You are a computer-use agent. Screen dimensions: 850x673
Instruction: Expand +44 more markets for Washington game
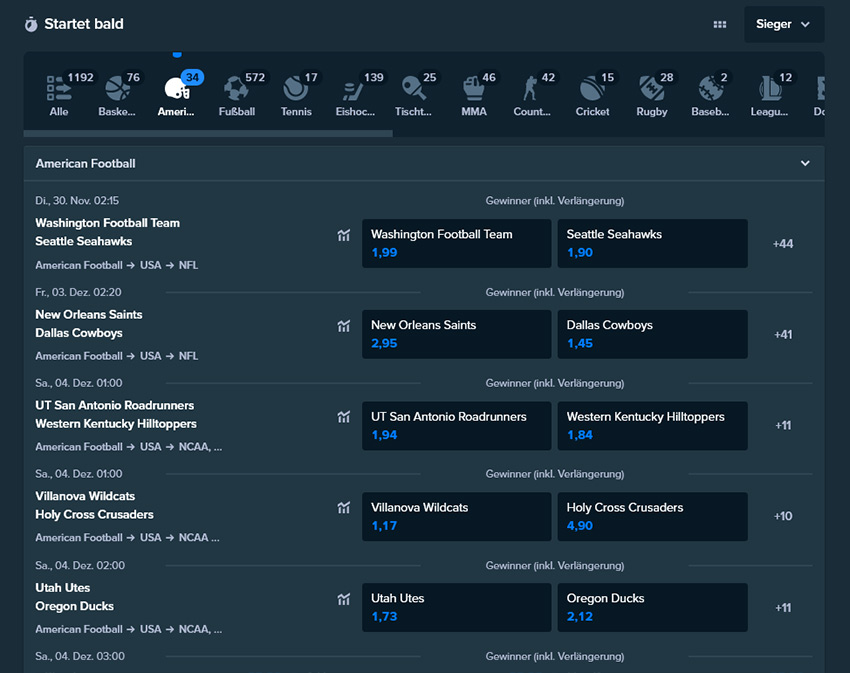pos(783,243)
